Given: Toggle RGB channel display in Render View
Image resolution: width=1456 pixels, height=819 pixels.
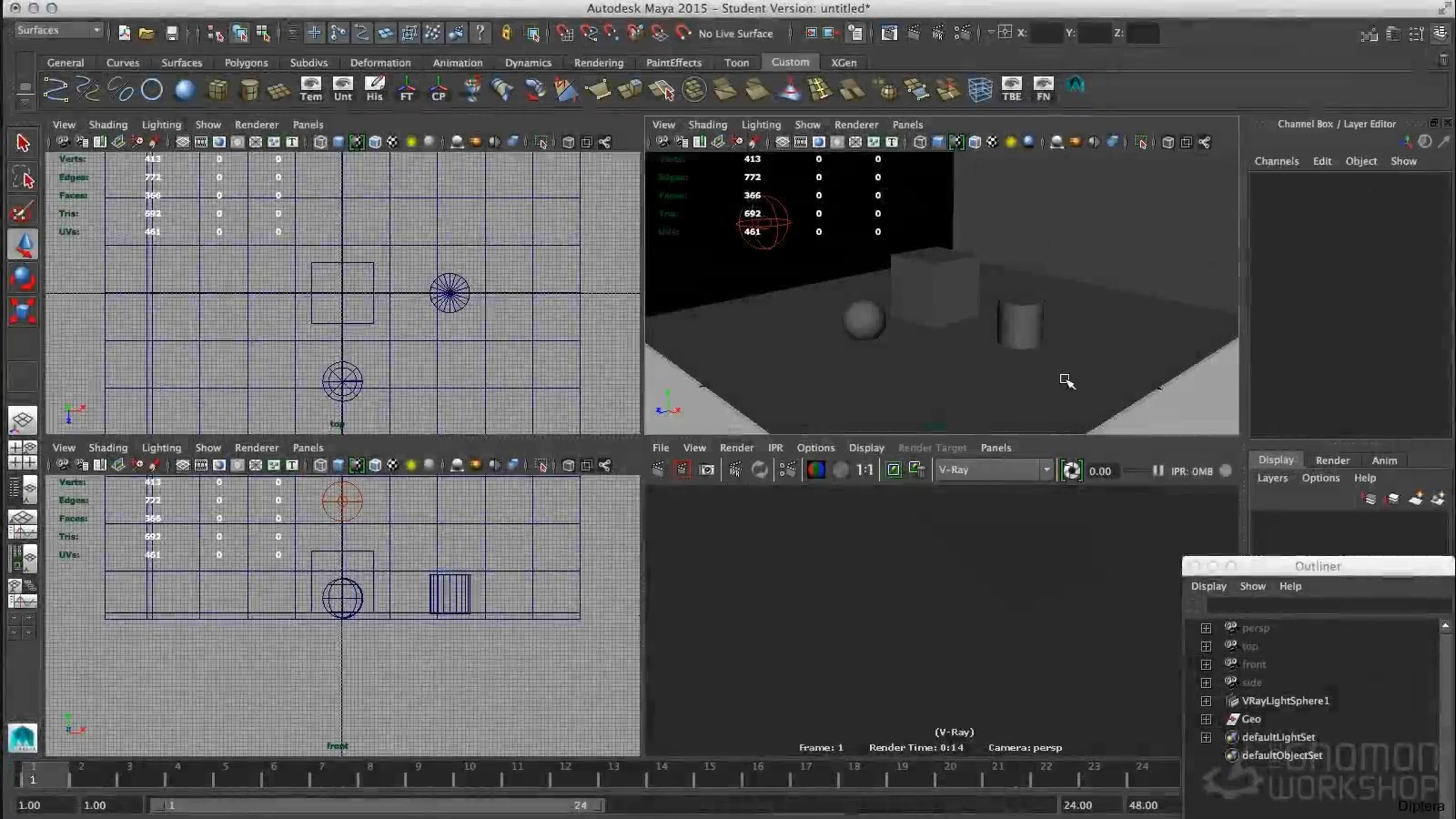Looking at the screenshot, I should click(816, 470).
